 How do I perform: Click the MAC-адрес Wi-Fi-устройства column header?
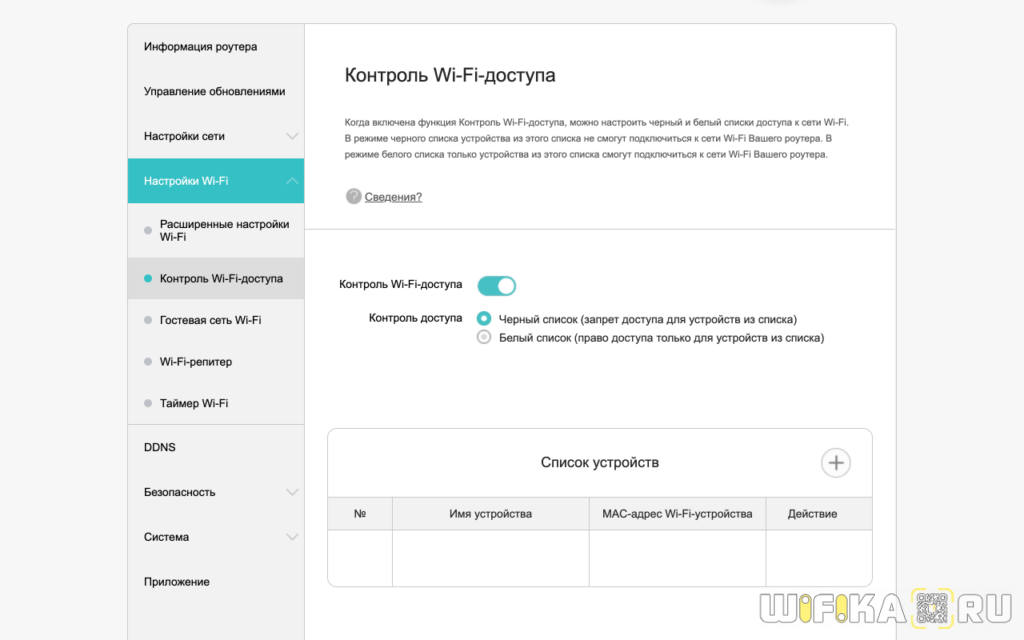677,514
